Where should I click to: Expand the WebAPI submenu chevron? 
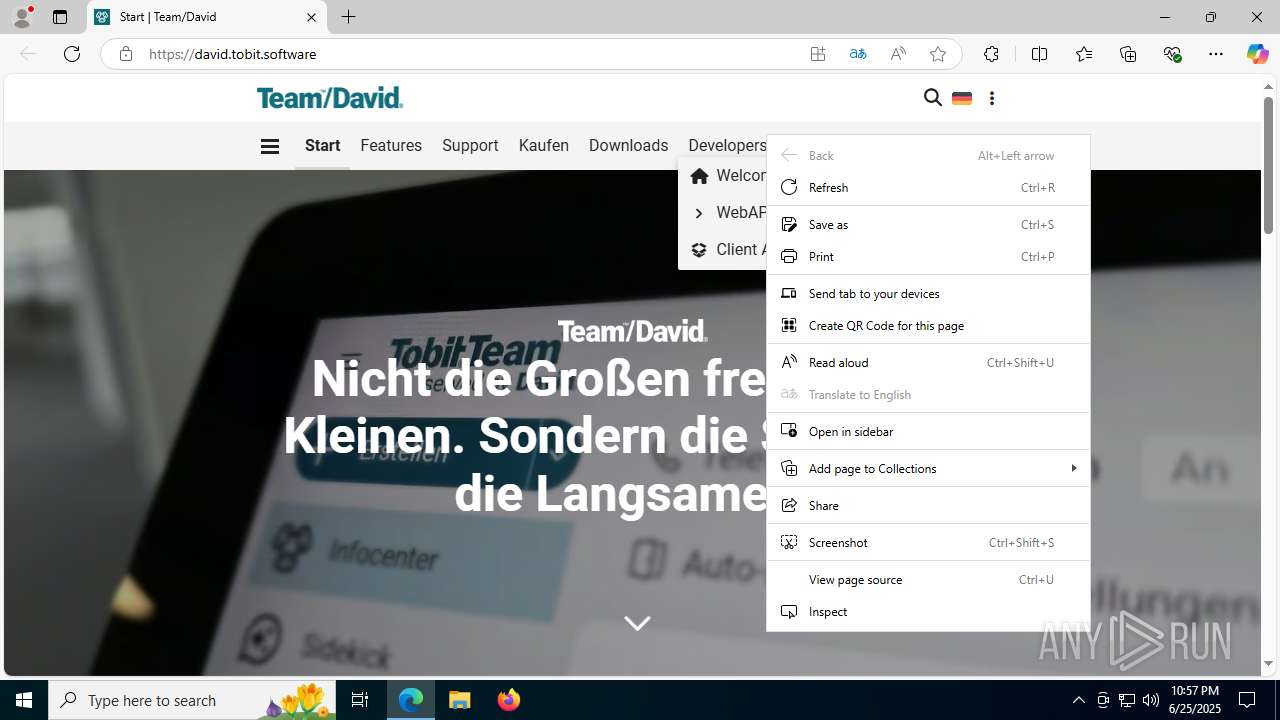coord(699,213)
